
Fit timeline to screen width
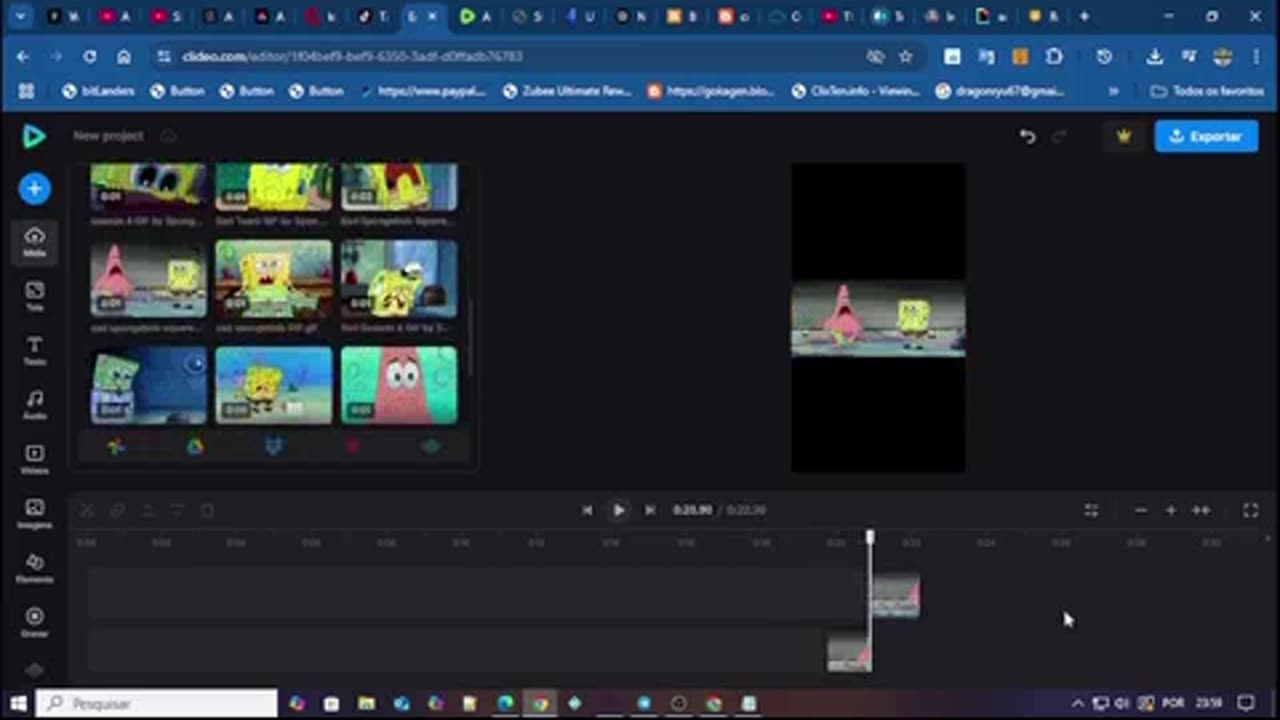pos(1201,510)
